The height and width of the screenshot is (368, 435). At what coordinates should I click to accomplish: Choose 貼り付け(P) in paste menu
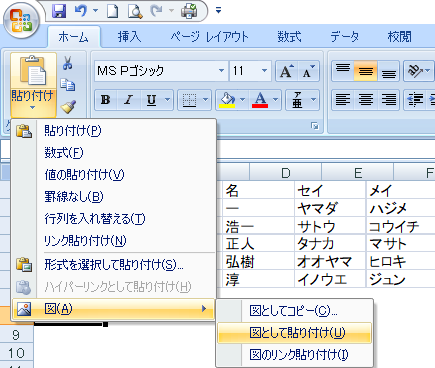pos(113,131)
